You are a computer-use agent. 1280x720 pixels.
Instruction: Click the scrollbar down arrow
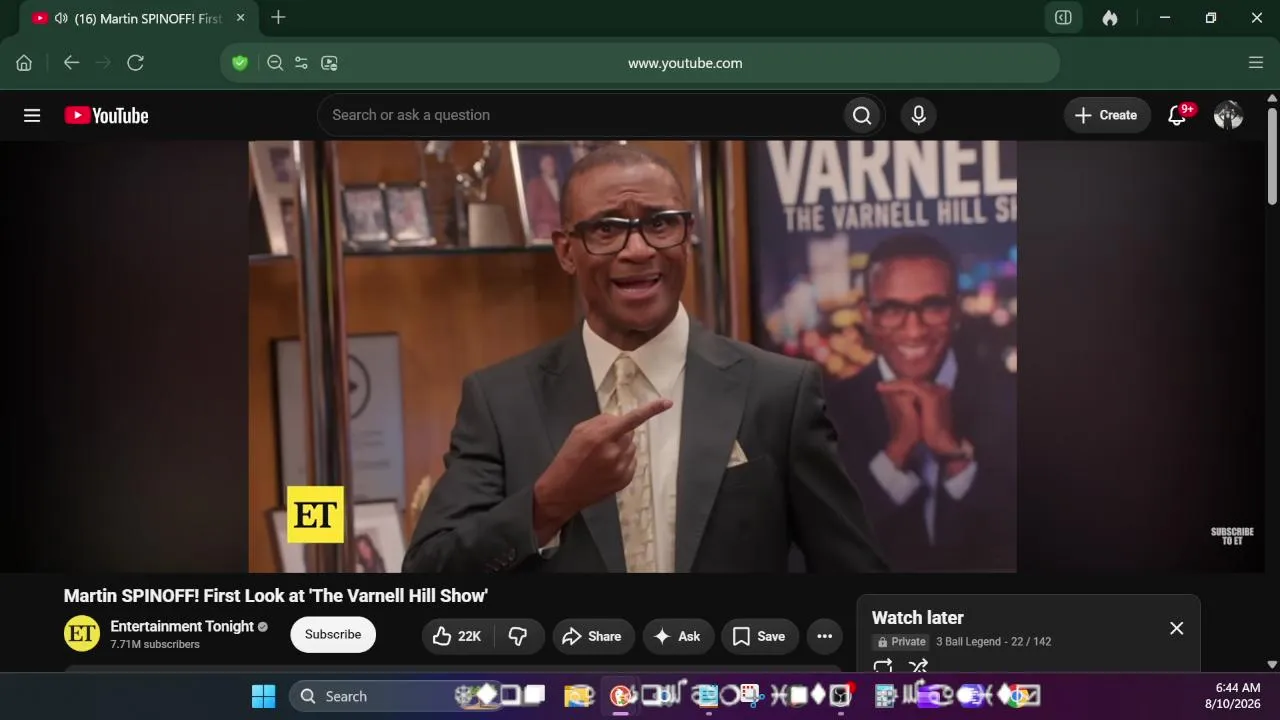(x=1272, y=664)
